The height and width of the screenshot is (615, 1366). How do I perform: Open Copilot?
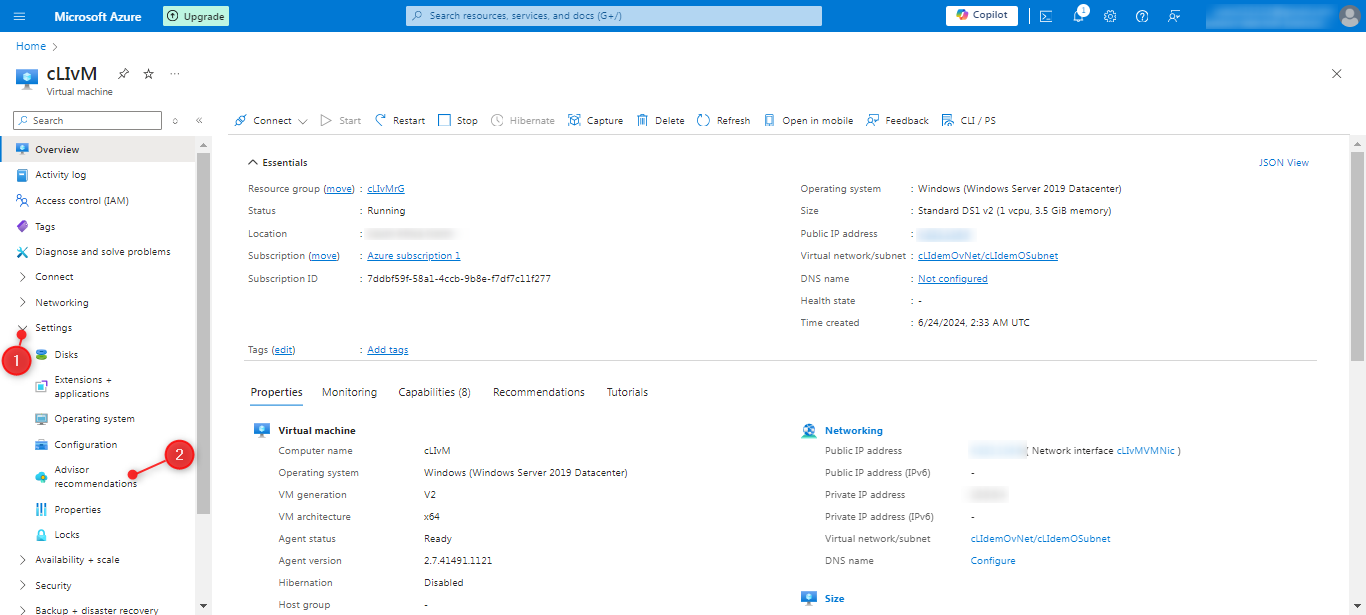click(x=982, y=15)
